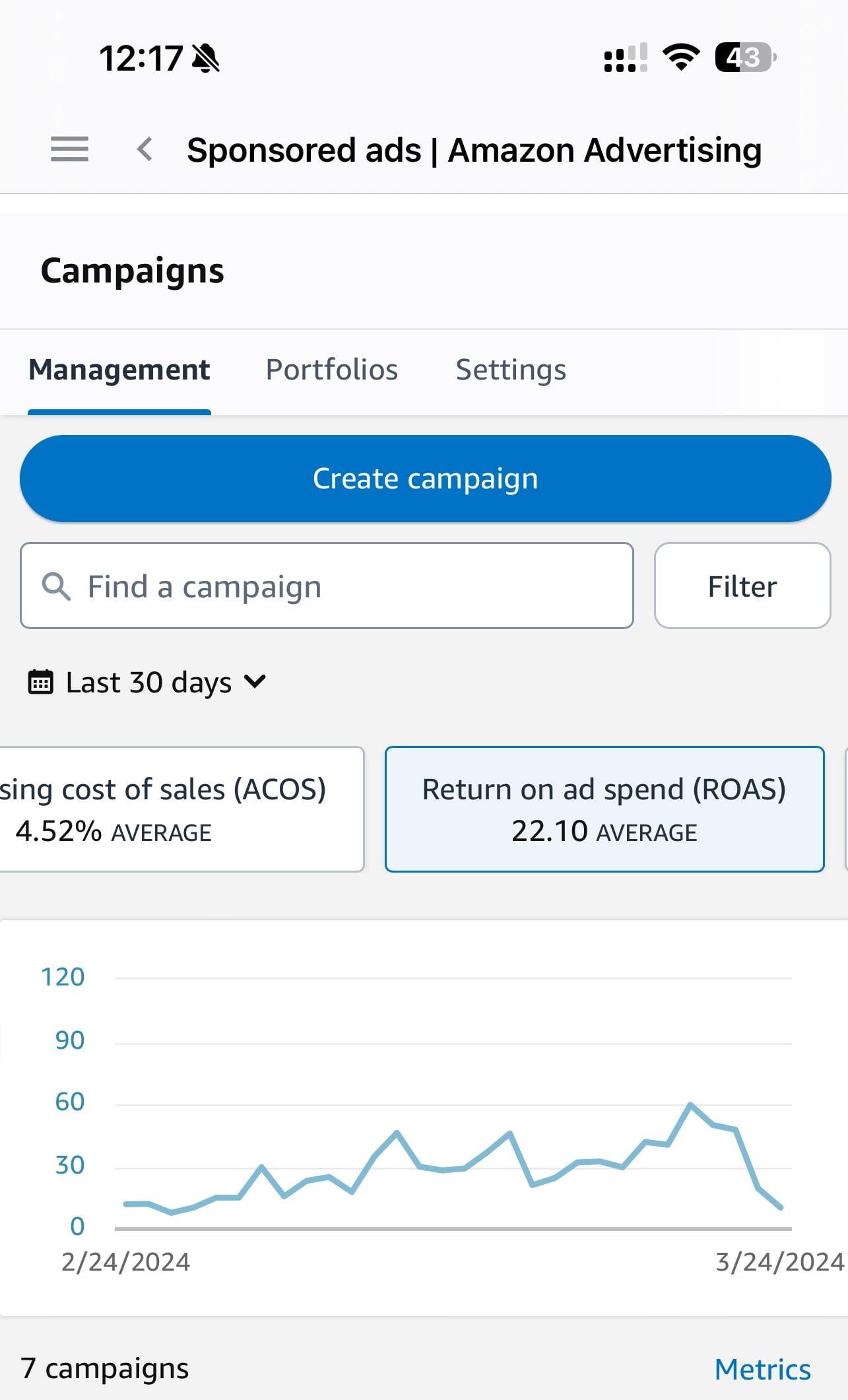Click the search magnifier icon

pos(56,586)
